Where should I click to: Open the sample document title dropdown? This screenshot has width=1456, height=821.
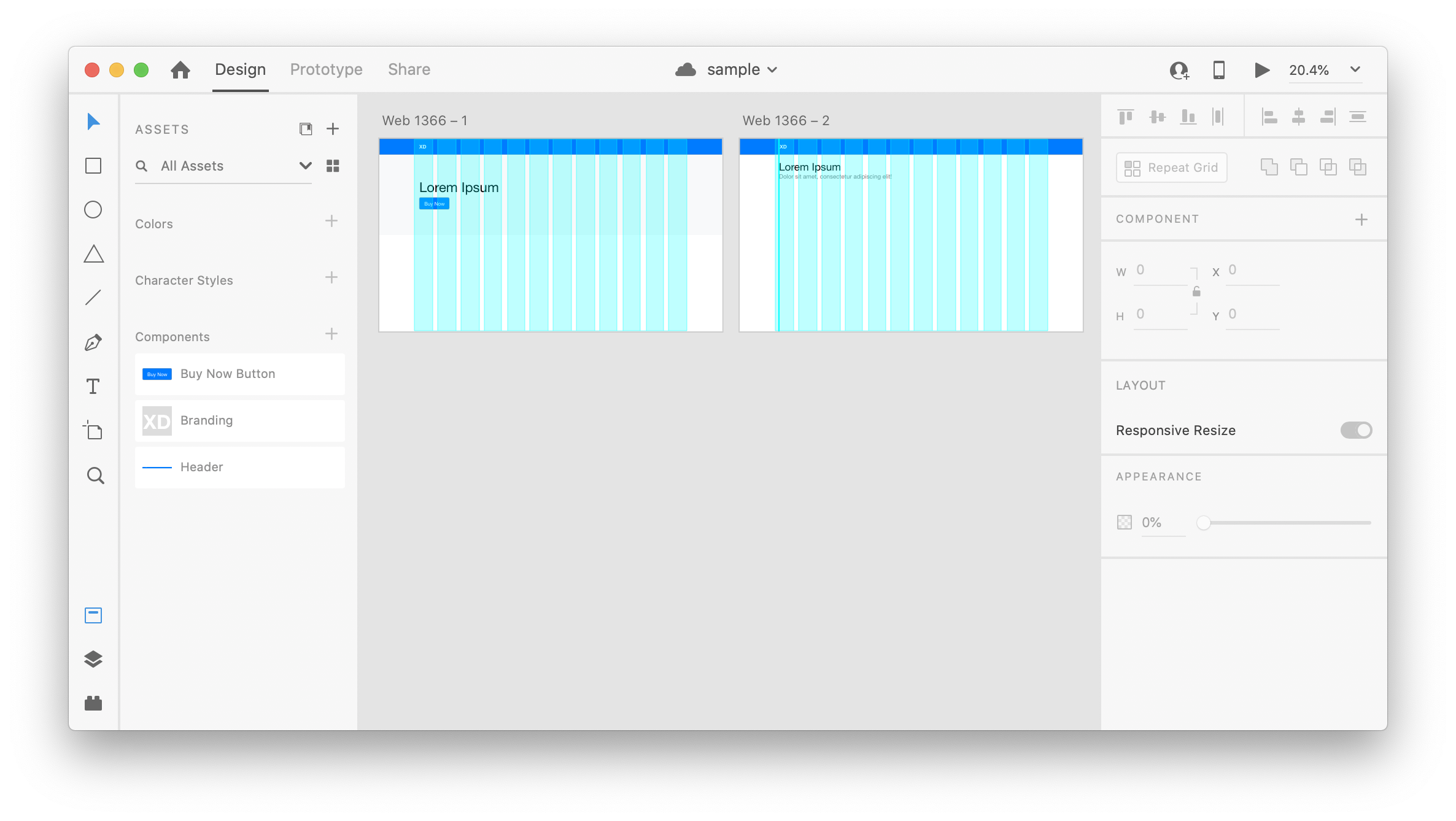[772, 70]
